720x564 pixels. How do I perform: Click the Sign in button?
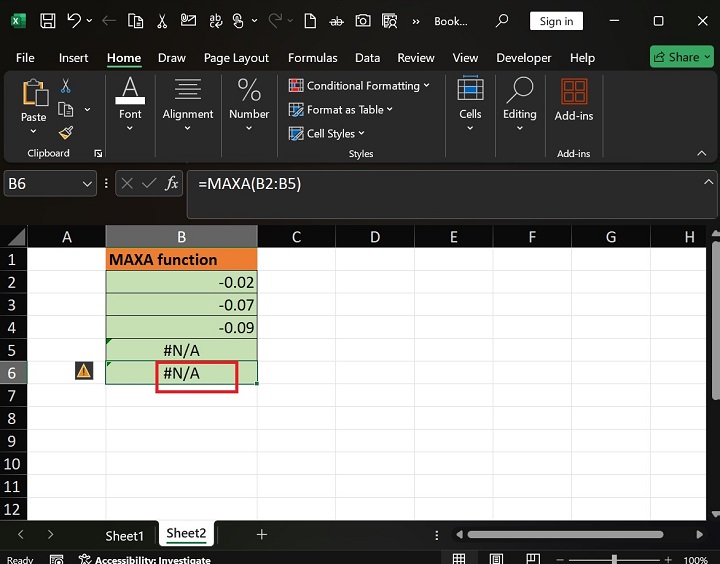[x=556, y=21]
